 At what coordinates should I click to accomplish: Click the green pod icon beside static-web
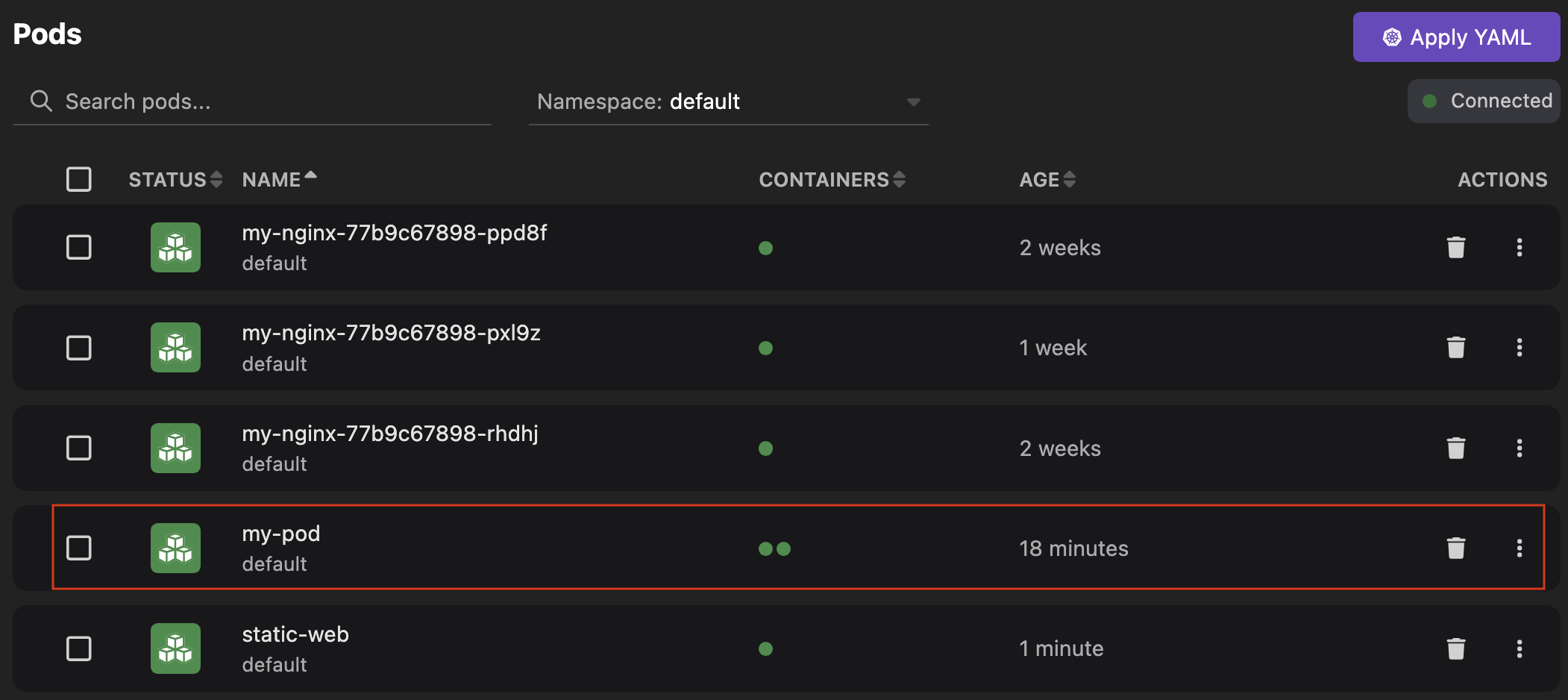point(175,649)
